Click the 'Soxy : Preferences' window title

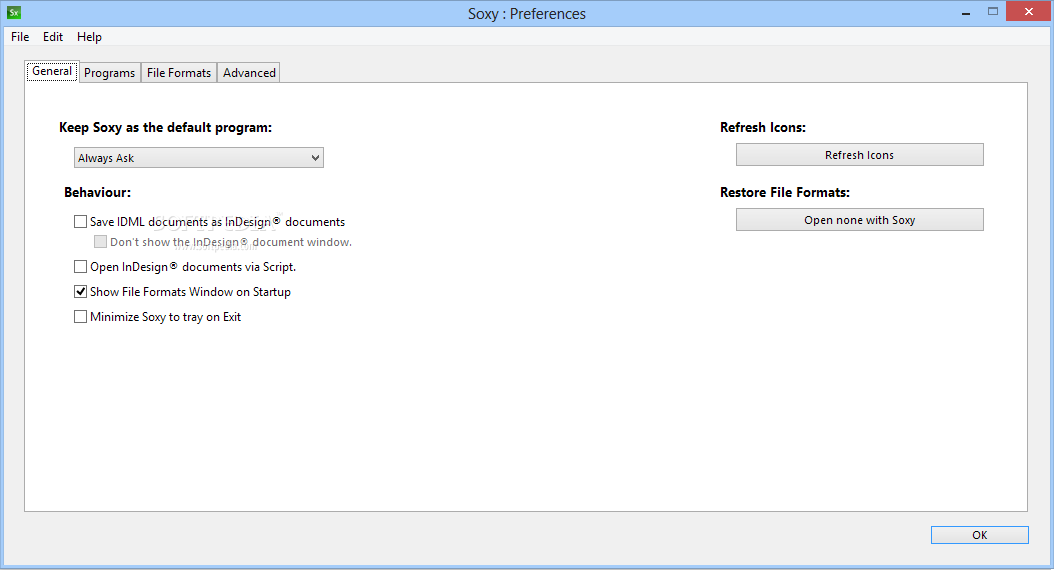(527, 14)
